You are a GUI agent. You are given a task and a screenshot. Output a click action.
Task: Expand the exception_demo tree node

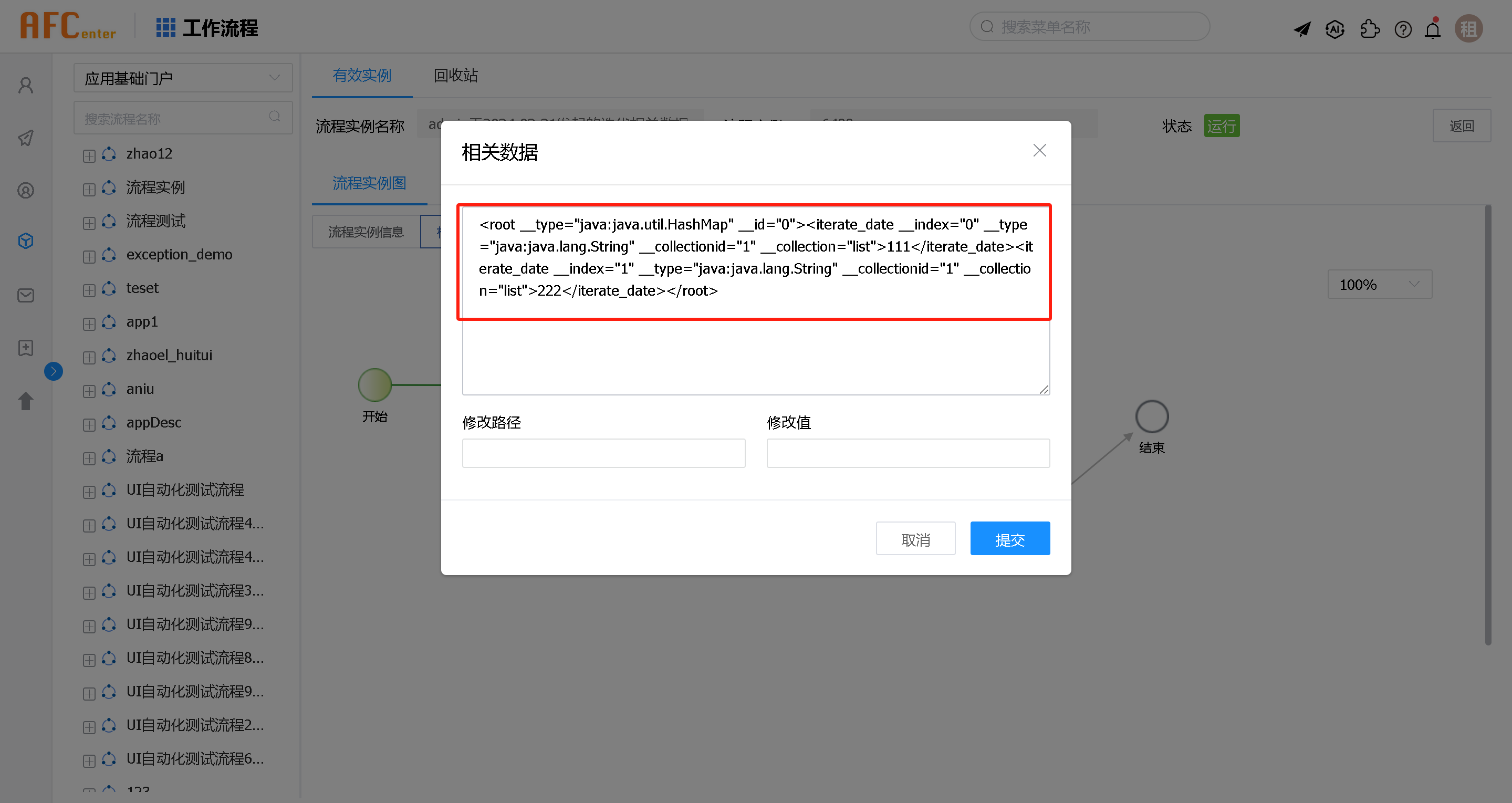(x=89, y=256)
